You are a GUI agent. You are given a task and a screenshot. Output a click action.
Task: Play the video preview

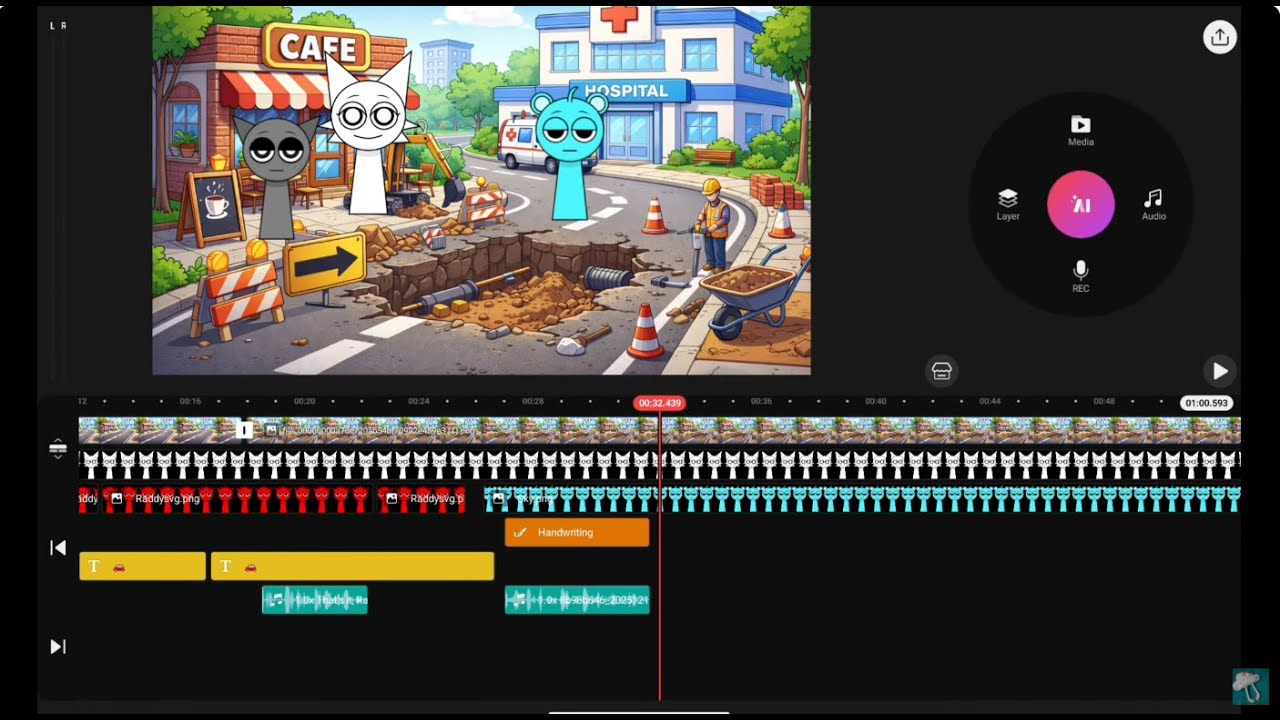click(x=1220, y=371)
